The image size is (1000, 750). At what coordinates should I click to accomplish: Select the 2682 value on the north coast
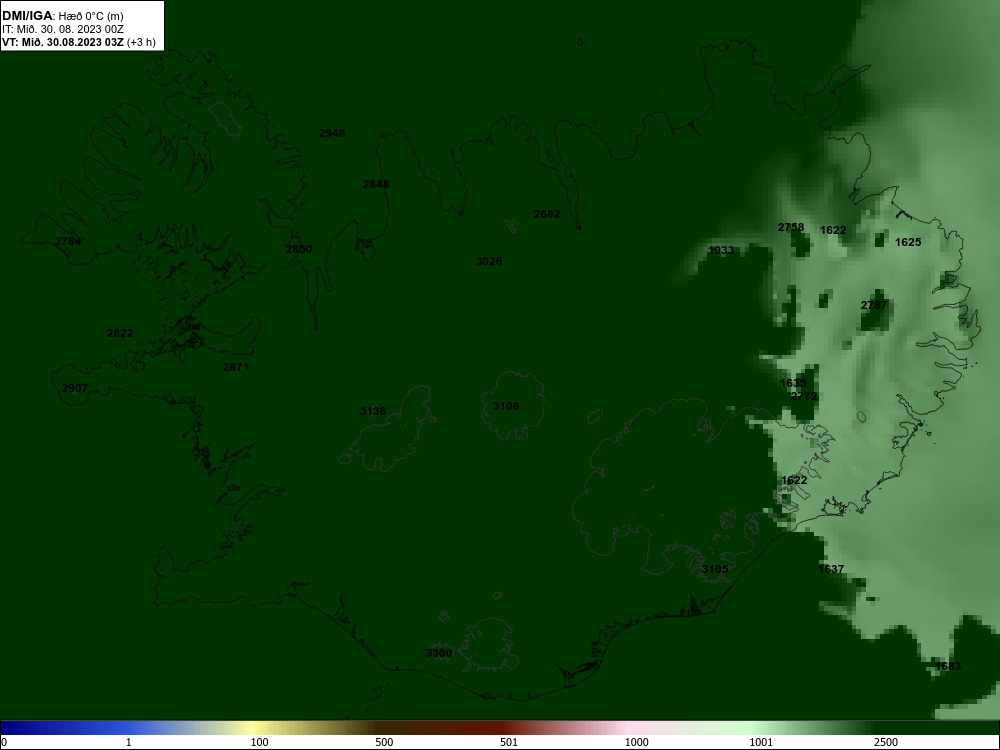(547, 214)
